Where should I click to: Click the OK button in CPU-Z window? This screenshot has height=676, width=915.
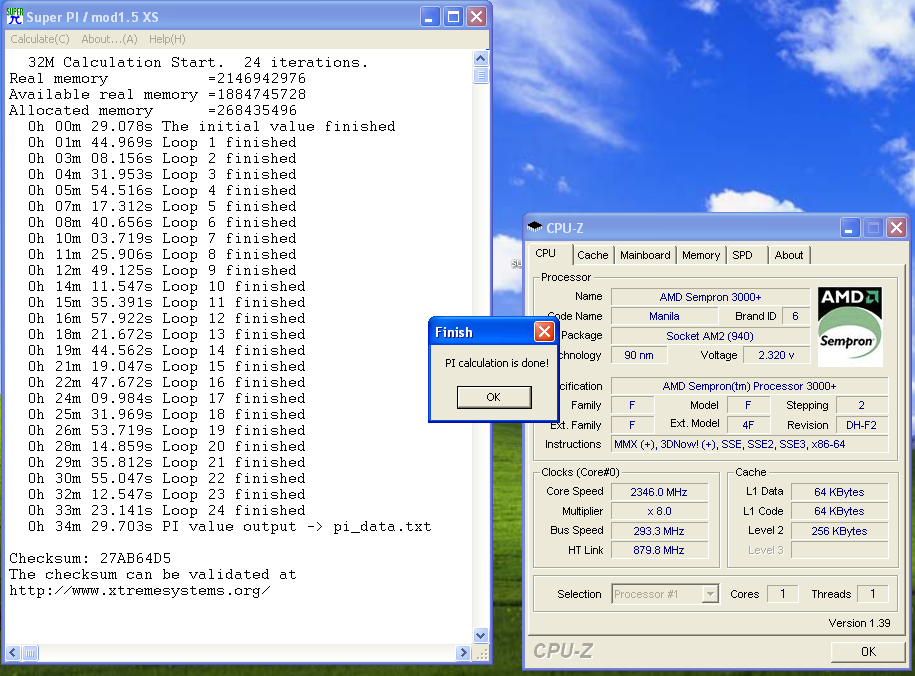pos(868,651)
